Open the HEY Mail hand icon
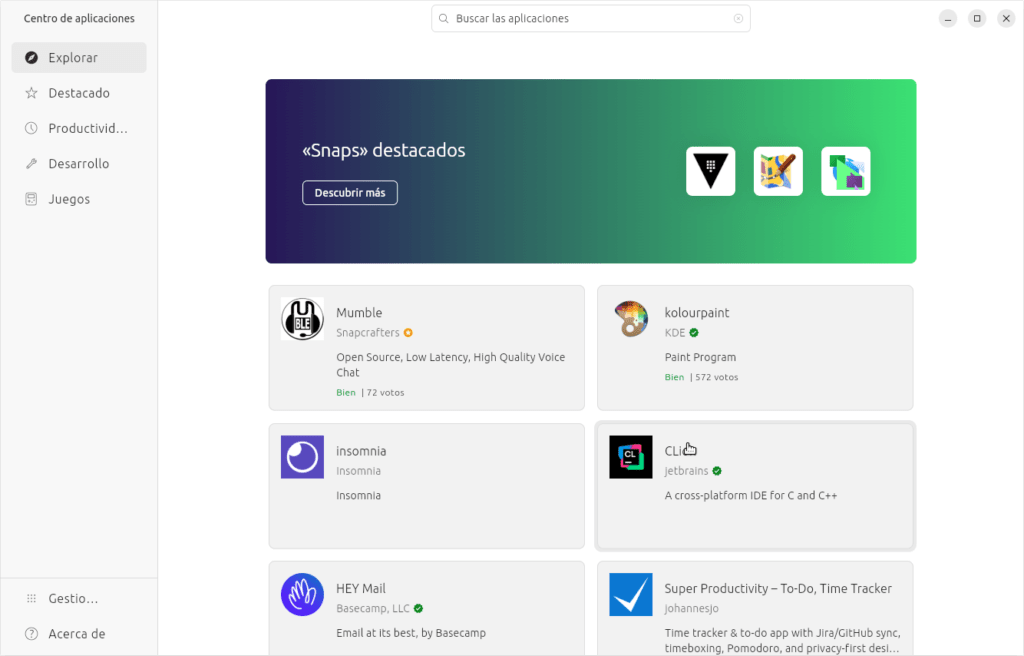1024x656 pixels. pos(302,595)
